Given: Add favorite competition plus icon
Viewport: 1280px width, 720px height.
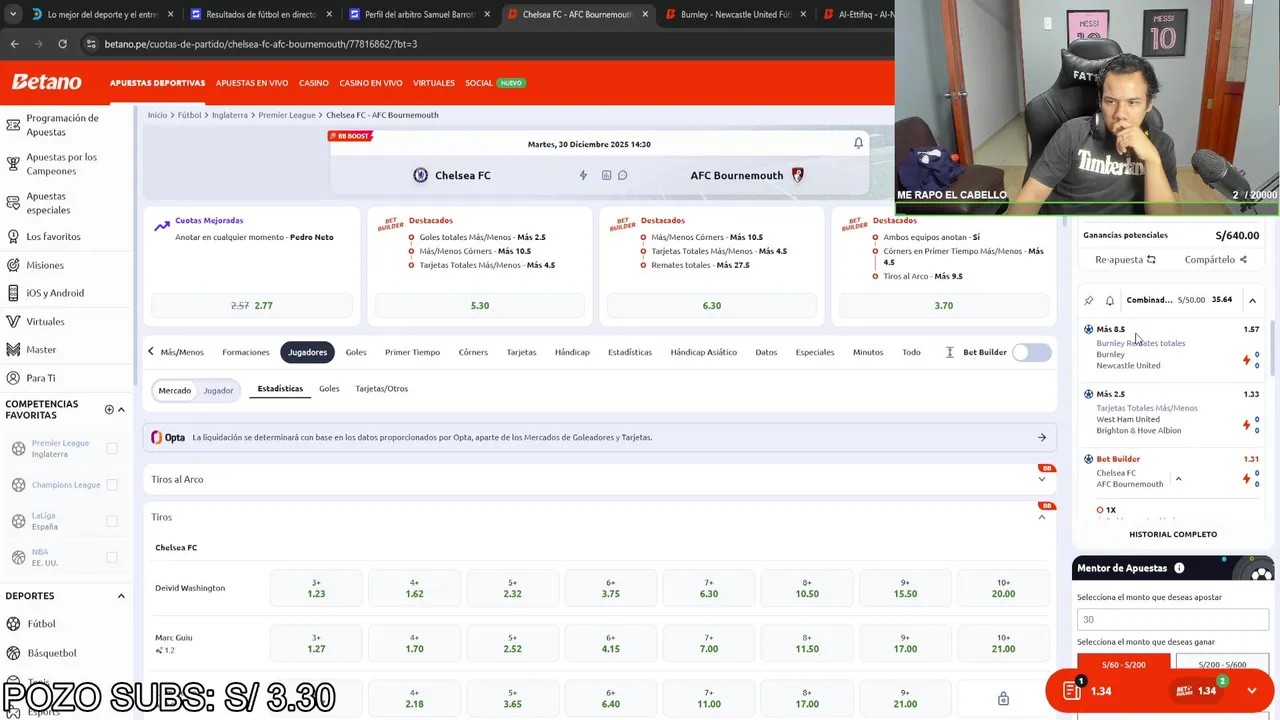Looking at the screenshot, I should 109,409.
